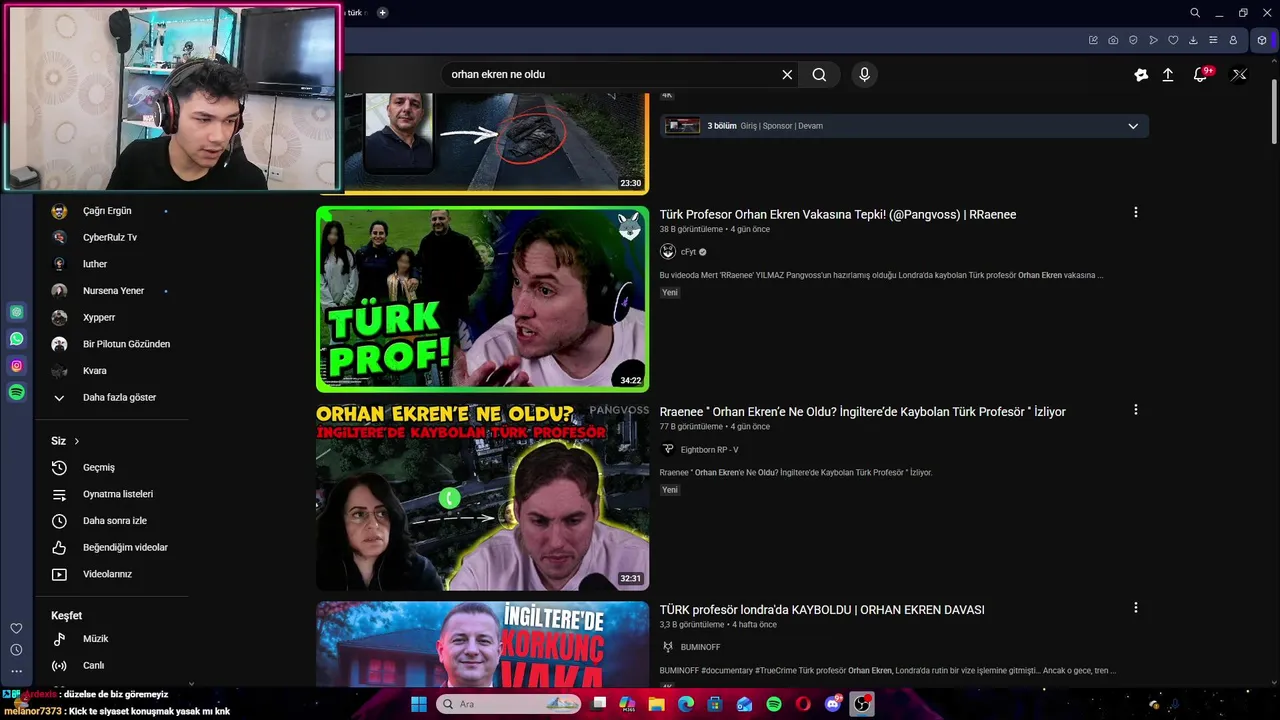Screen dimensions: 1280x720
Task: Clear the YouTube search box text
Action: coord(787,75)
